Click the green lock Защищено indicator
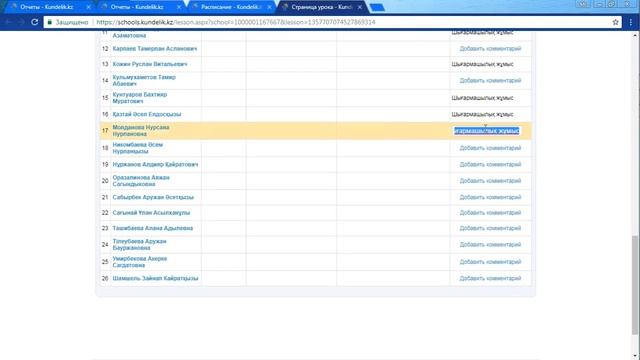This screenshot has height=360, width=640. click(x=67, y=22)
